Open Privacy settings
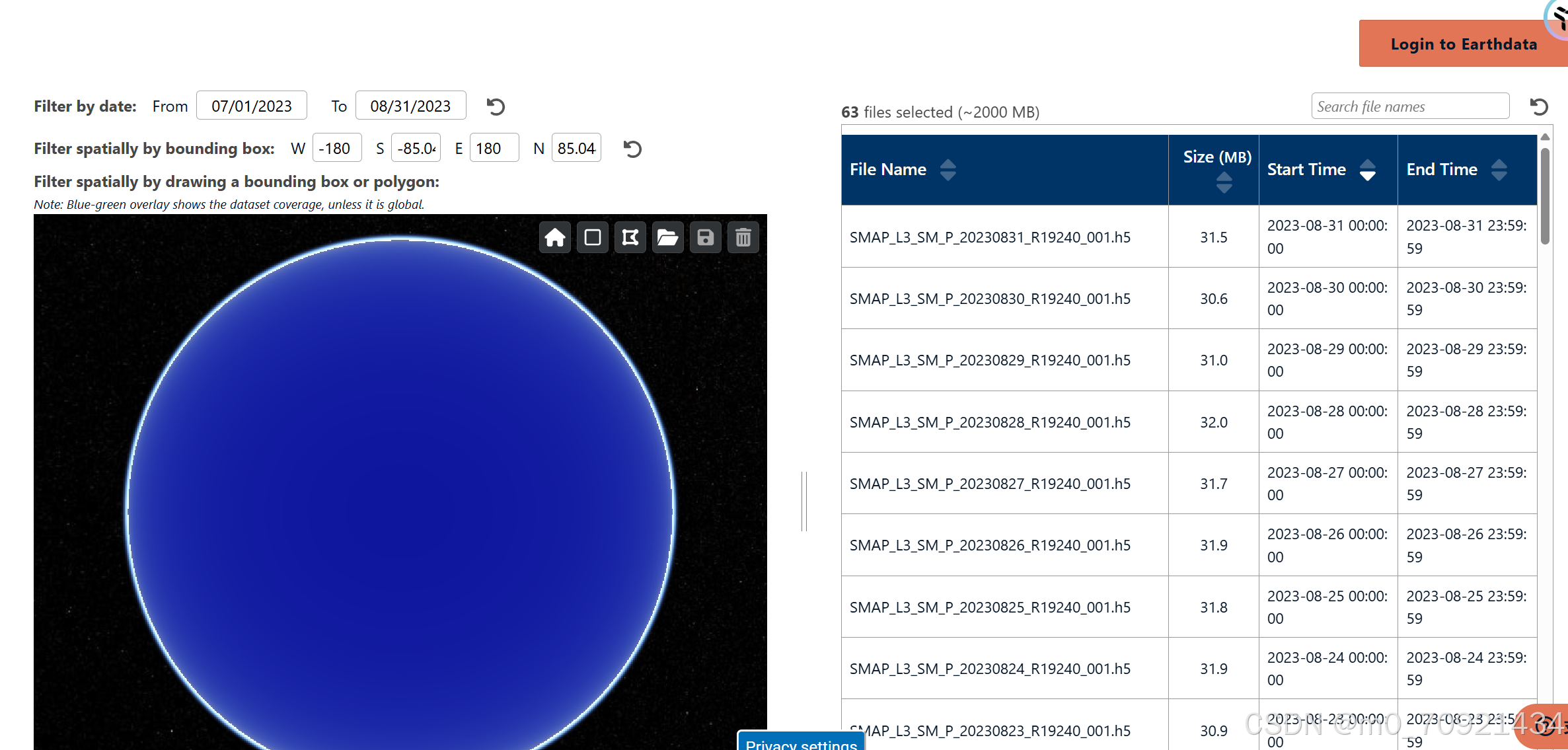The height and width of the screenshot is (750, 1568). click(801, 743)
